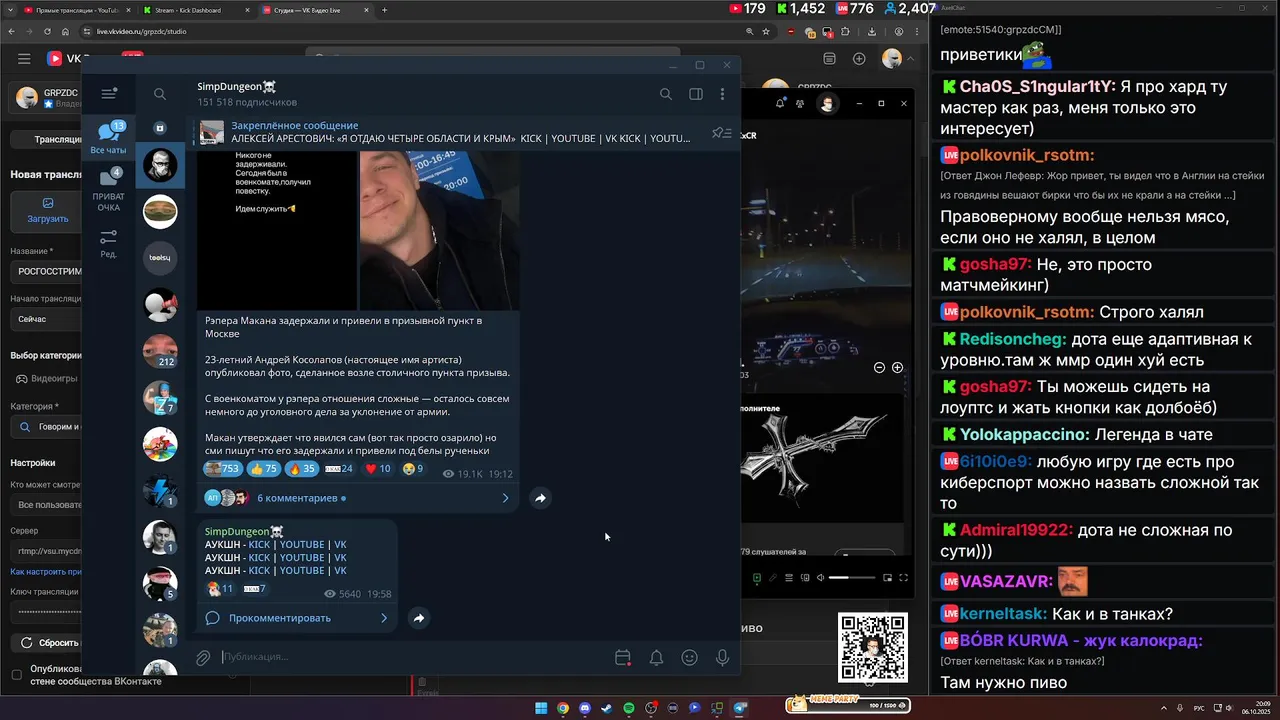Schedule message with calendar icon

[623, 657]
